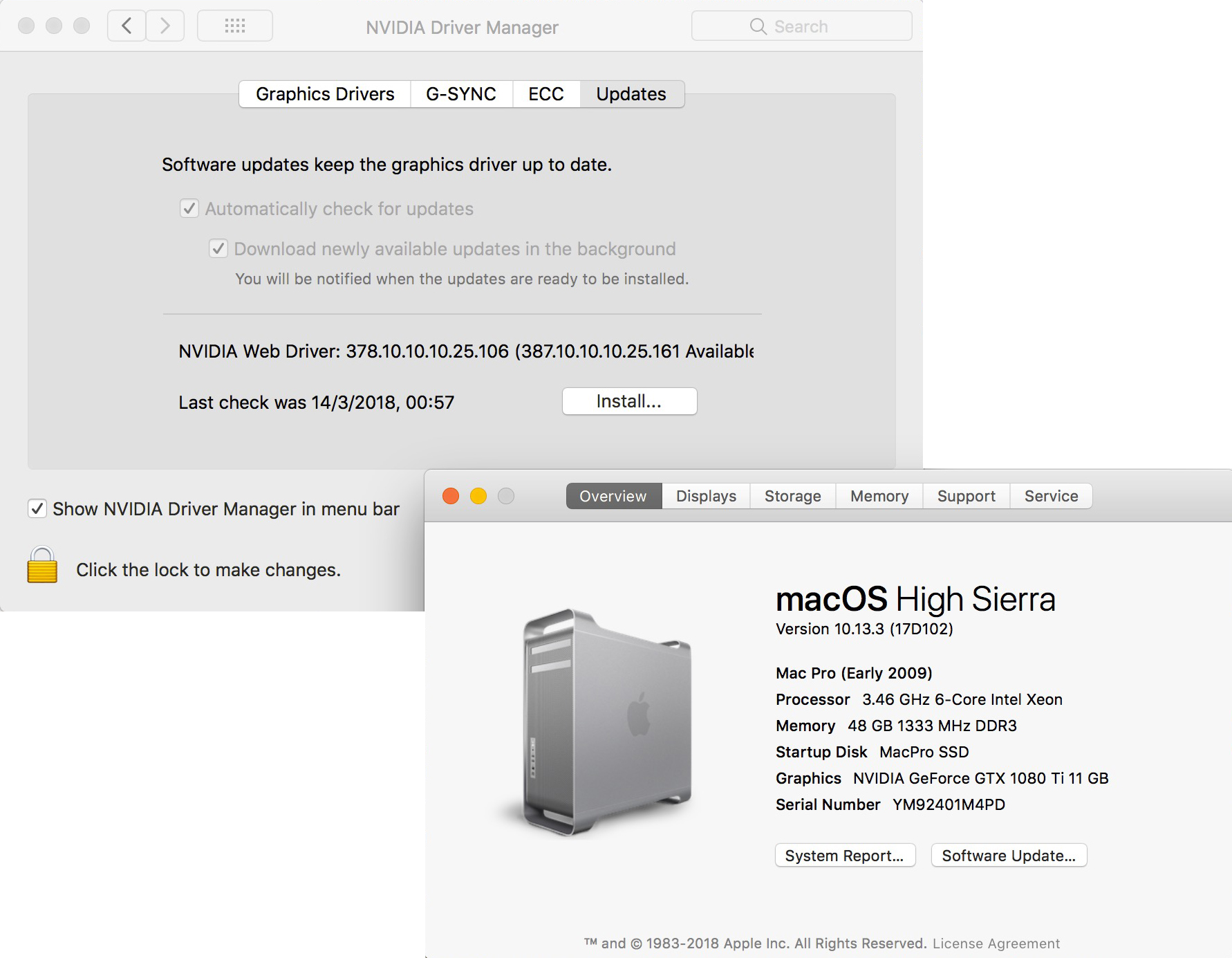Open System Report...
Image resolution: width=1232 pixels, height=958 pixels.
click(845, 856)
